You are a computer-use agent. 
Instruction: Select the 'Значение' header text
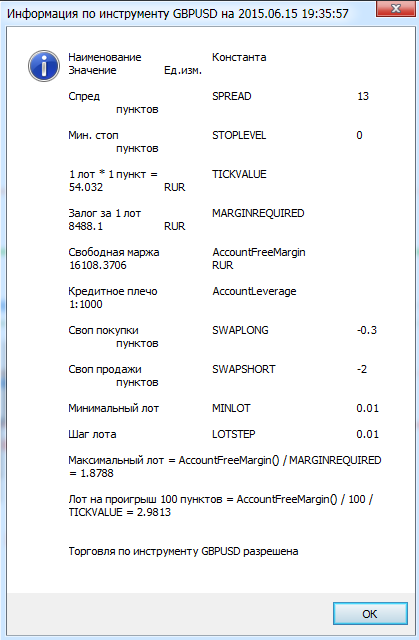pos(92,70)
